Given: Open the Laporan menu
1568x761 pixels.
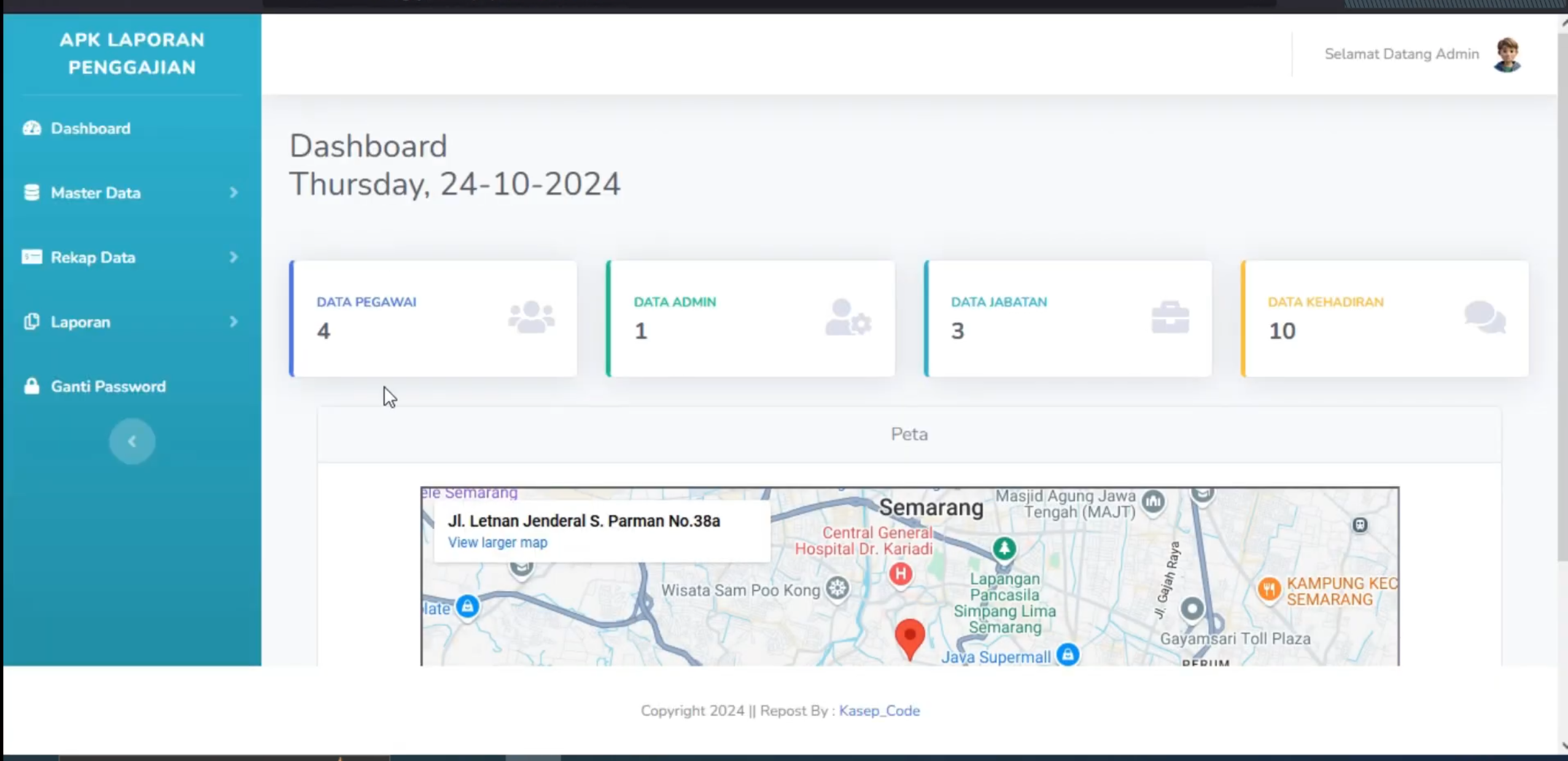Looking at the screenshot, I should [x=131, y=322].
